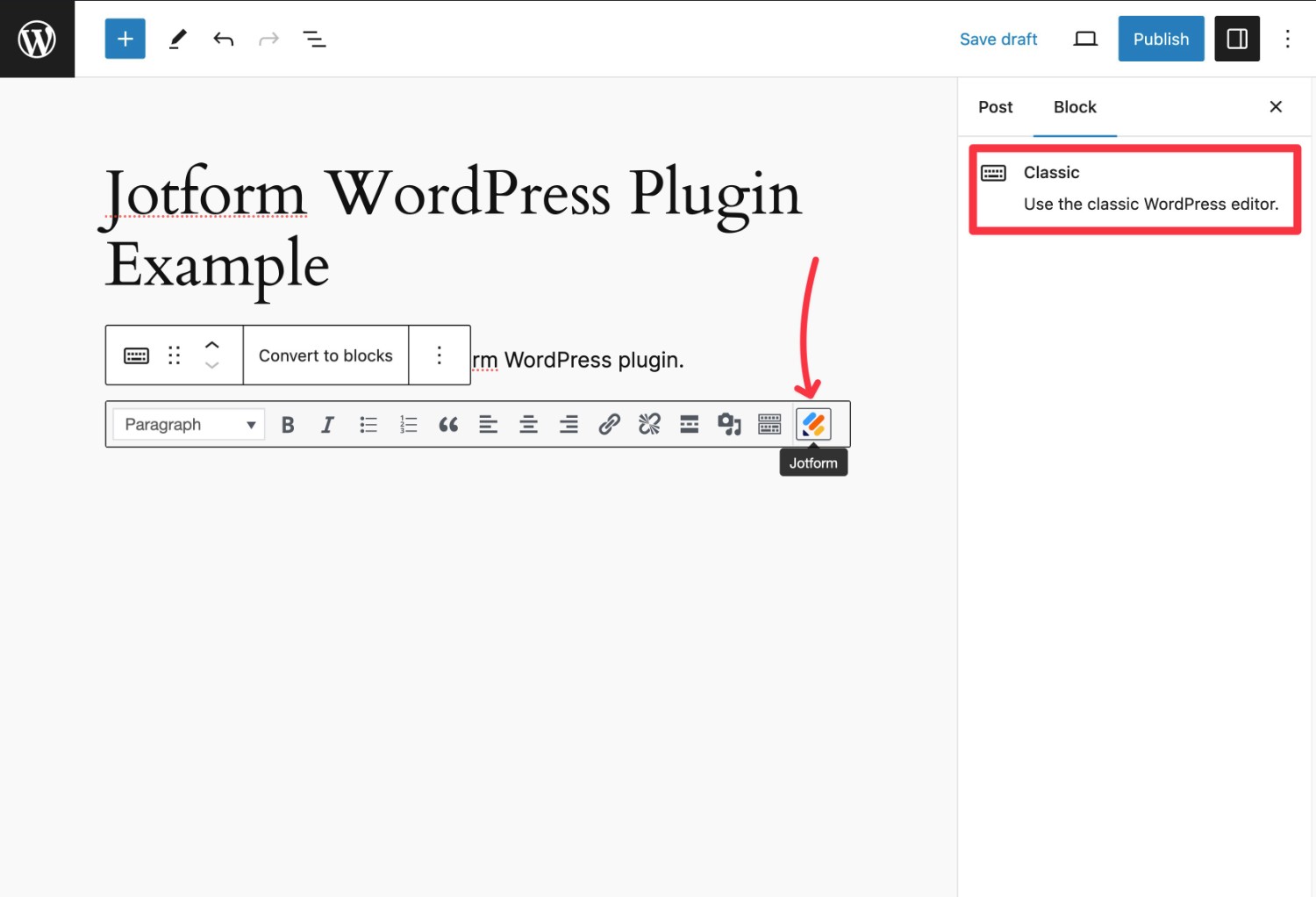This screenshot has width=1316, height=897.
Task: Toggle the toolbar with the kitchen sink icon
Action: [x=769, y=425]
